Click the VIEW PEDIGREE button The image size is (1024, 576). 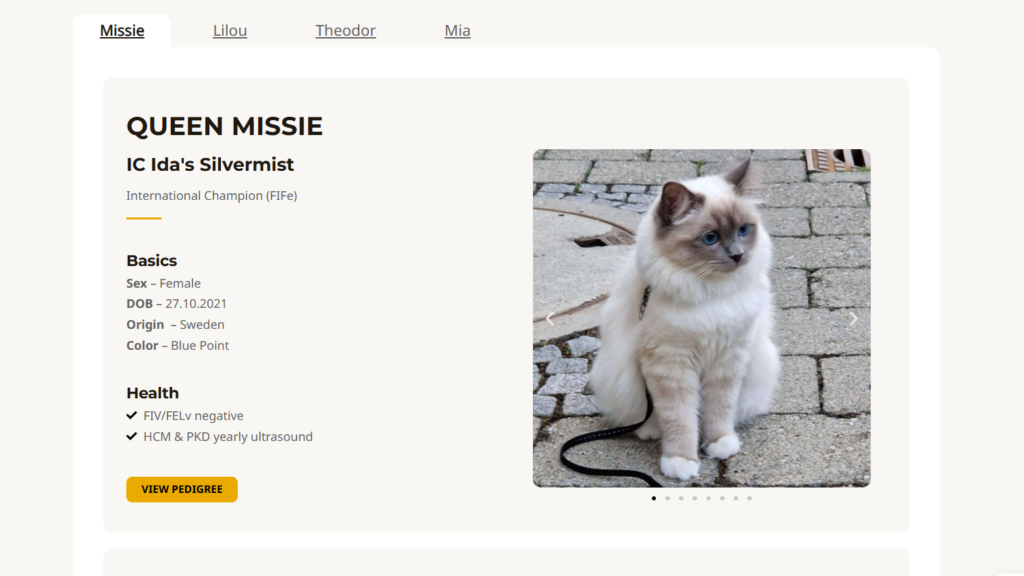pos(181,489)
